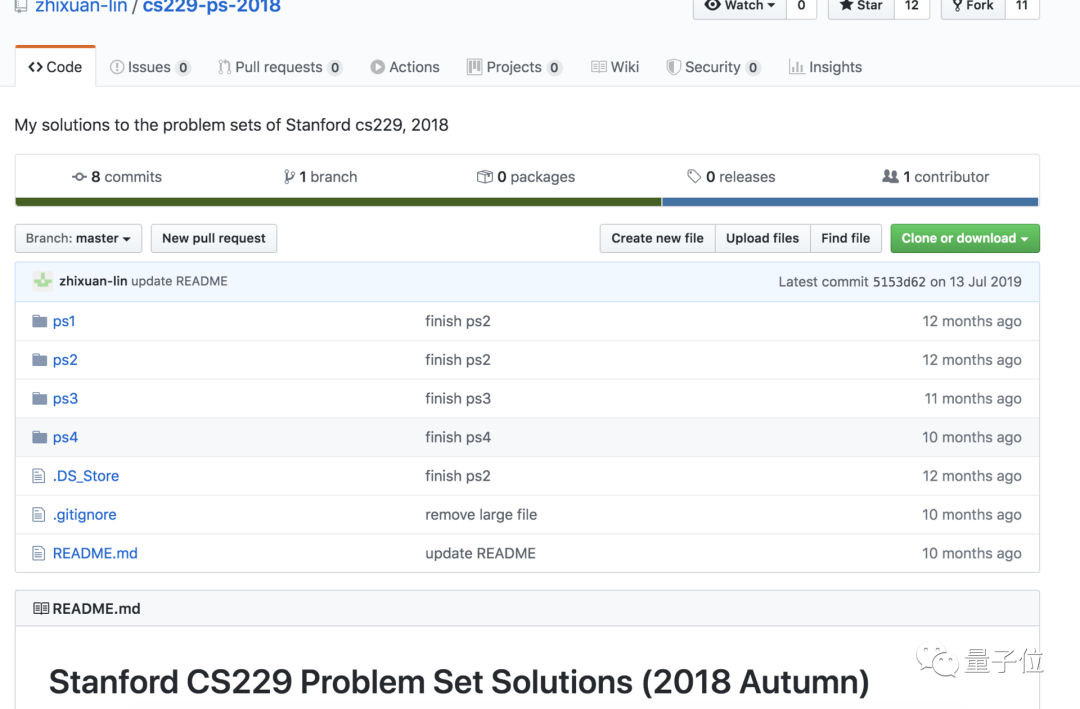Click the ps4 folder icon
This screenshot has height=709, width=1080.
coord(40,437)
